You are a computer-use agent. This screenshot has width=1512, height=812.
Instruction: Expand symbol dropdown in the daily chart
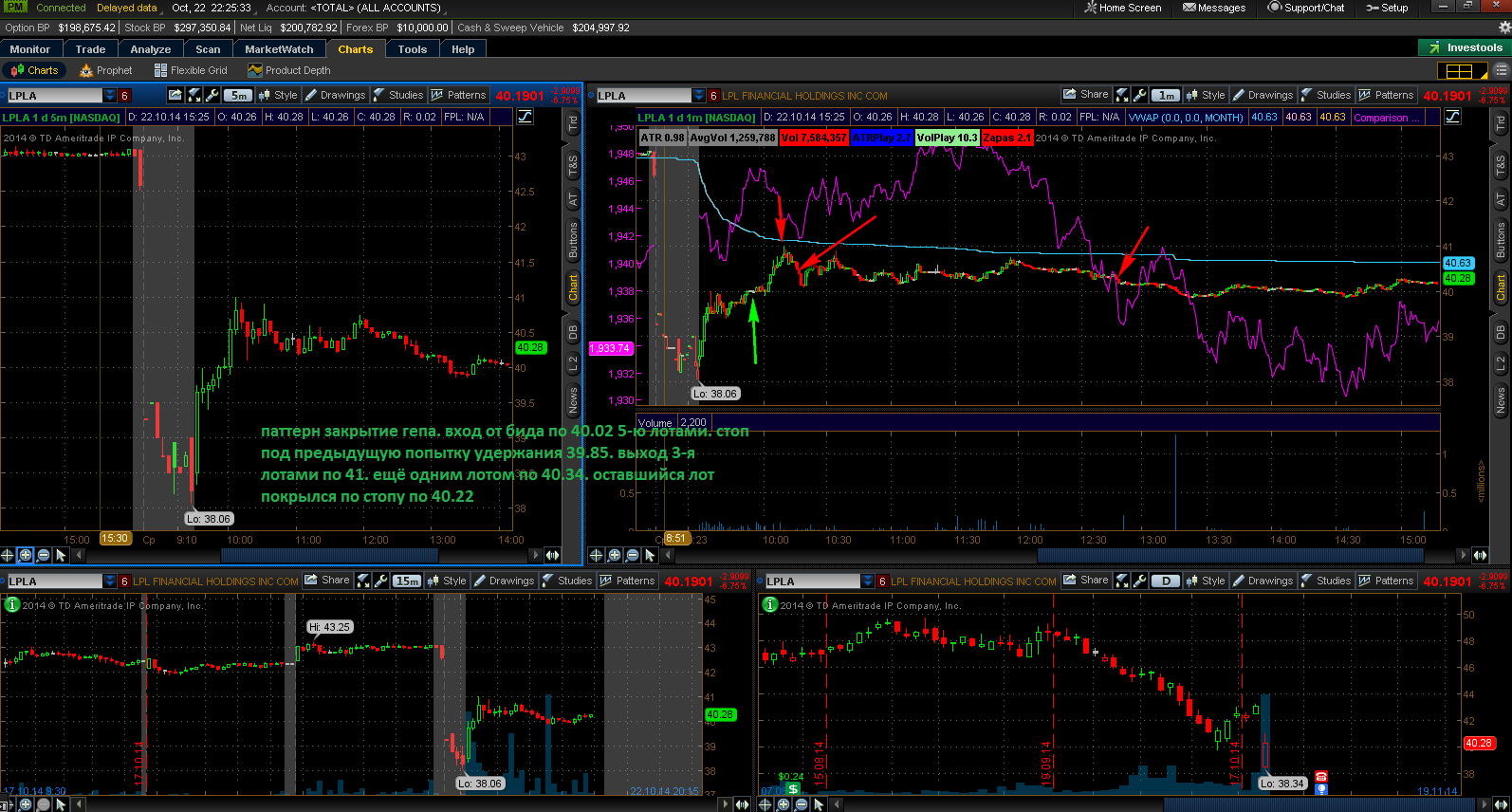pyautogui.click(x=868, y=581)
